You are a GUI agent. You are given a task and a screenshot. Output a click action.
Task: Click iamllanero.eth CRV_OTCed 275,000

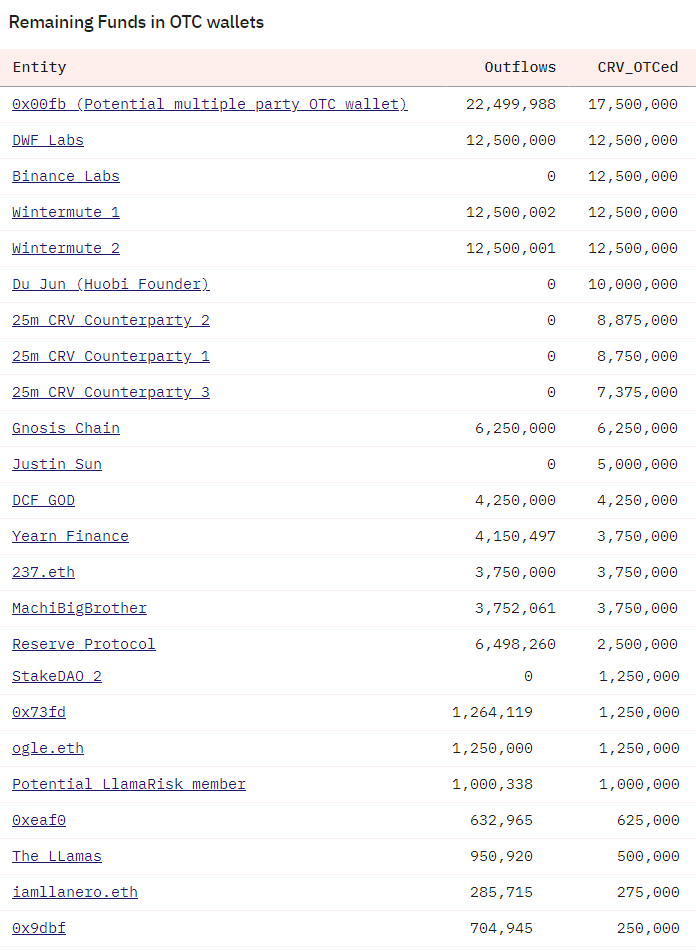tap(648, 892)
